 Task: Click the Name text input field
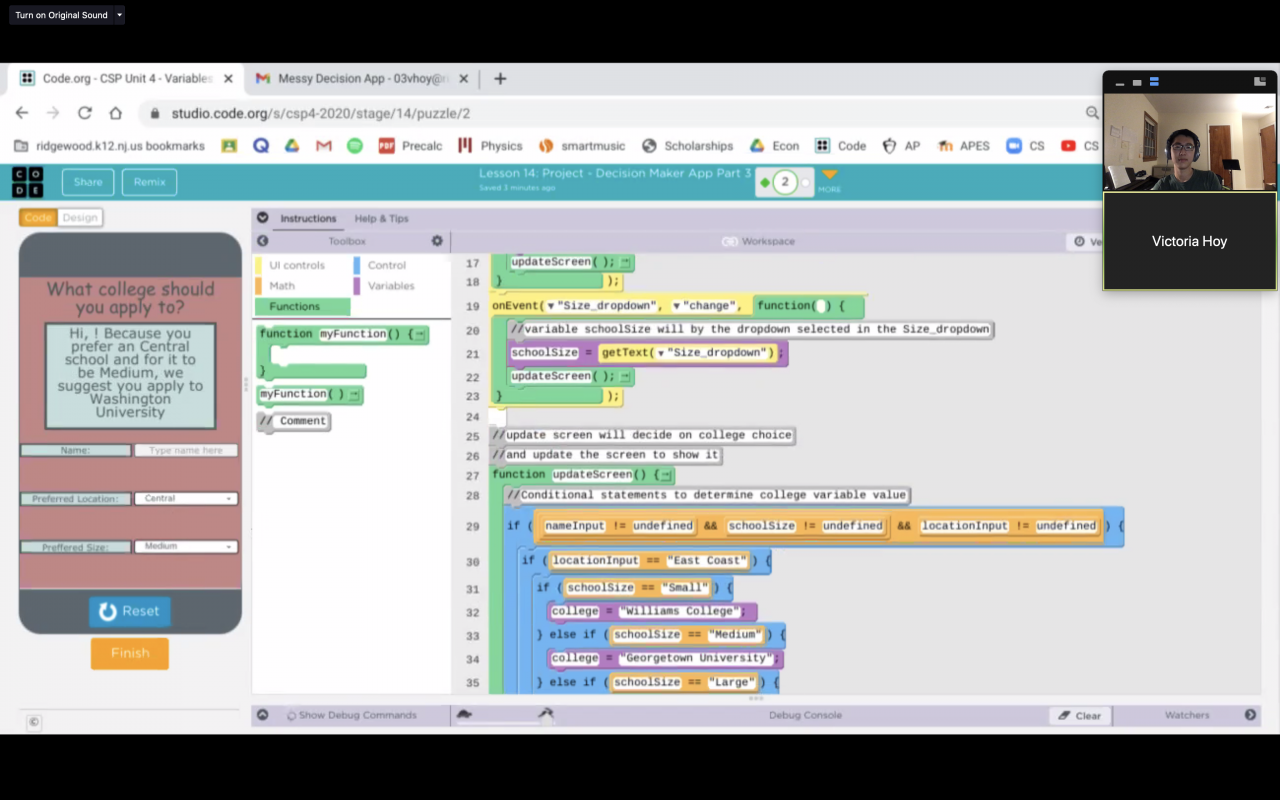[x=186, y=450]
